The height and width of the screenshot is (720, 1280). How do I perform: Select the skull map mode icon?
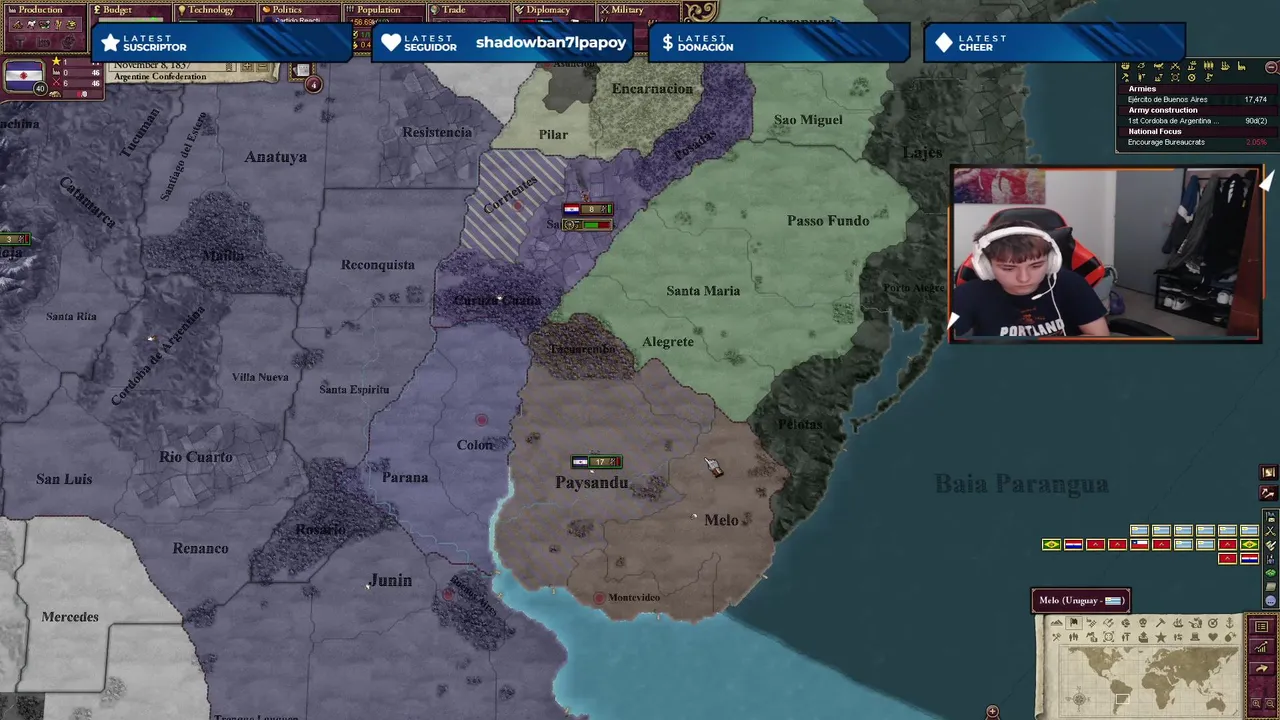[x=1143, y=622]
